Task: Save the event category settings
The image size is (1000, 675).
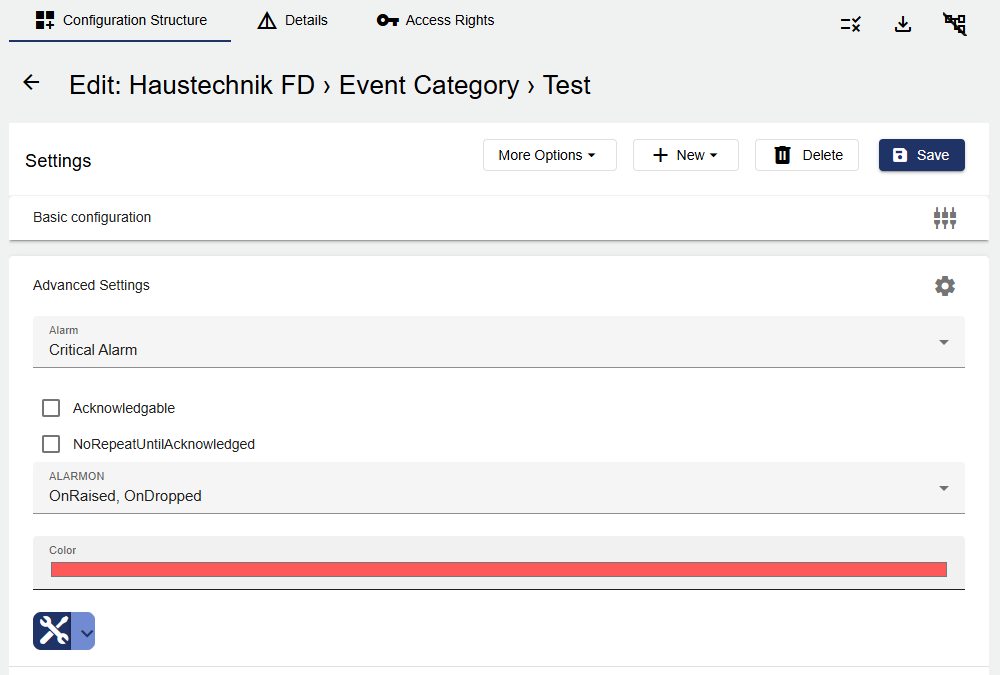Action: pyautogui.click(x=921, y=155)
